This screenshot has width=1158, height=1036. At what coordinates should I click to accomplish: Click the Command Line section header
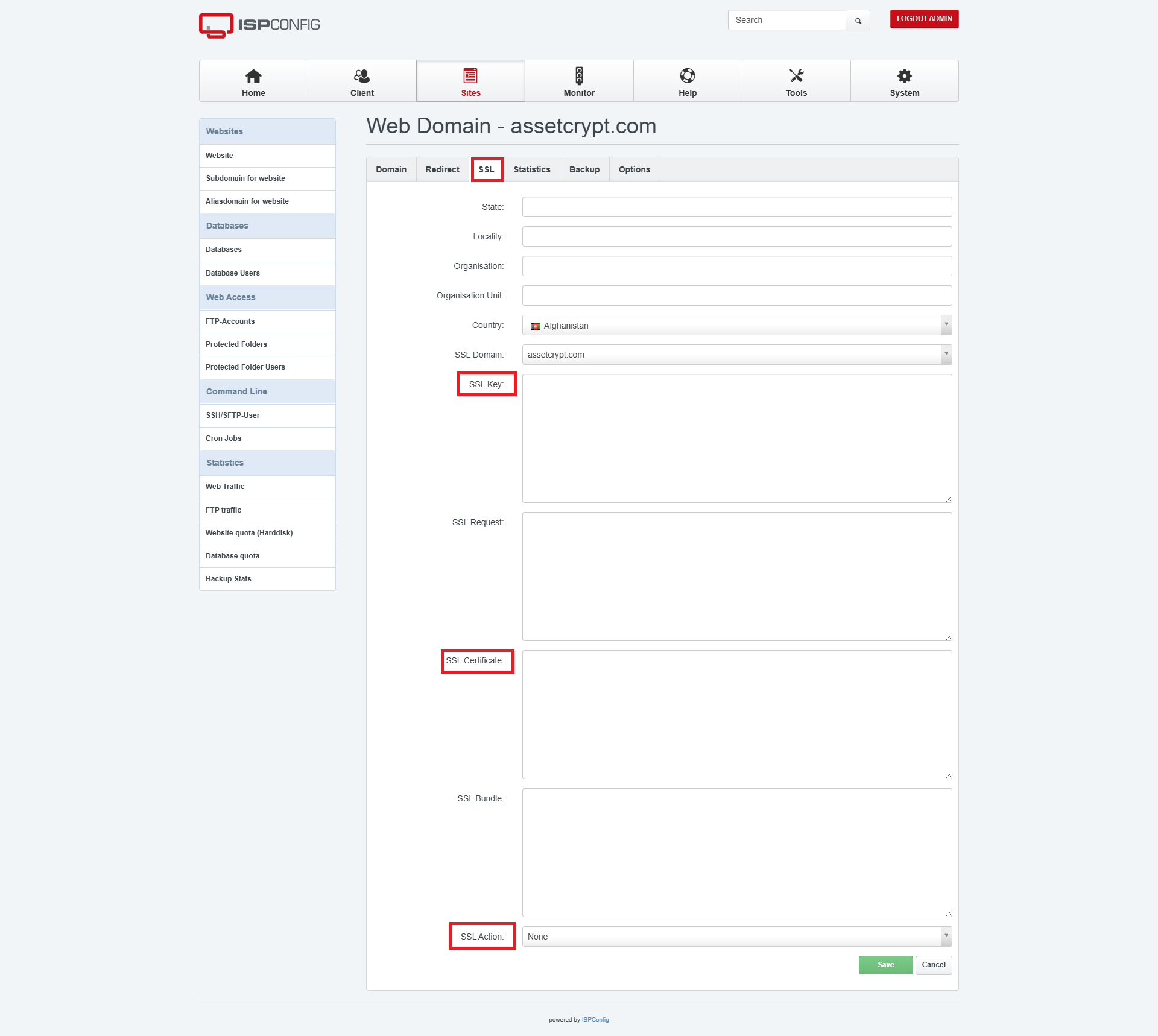(267, 391)
